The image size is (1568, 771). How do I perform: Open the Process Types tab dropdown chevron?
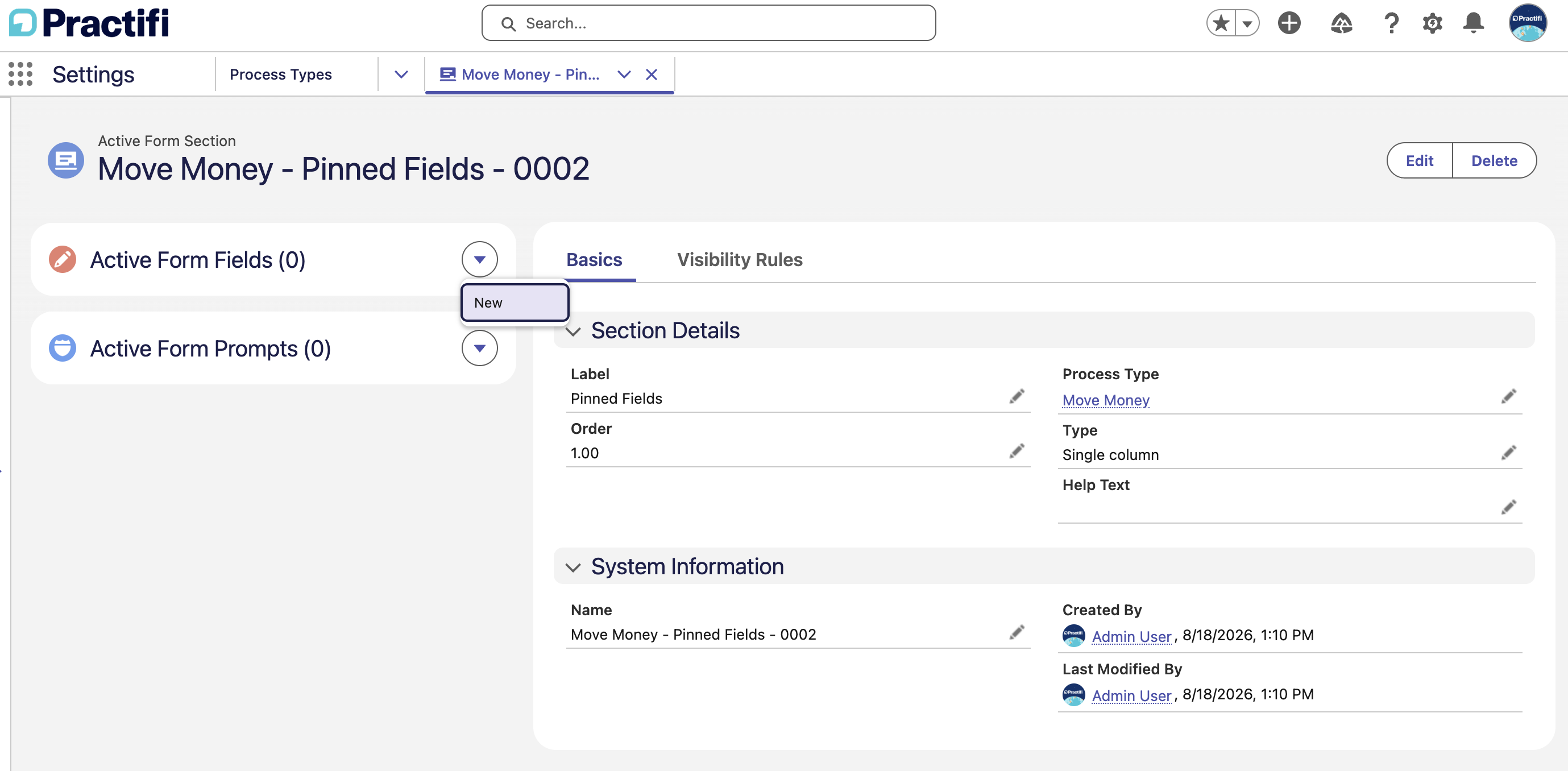point(400,74)
